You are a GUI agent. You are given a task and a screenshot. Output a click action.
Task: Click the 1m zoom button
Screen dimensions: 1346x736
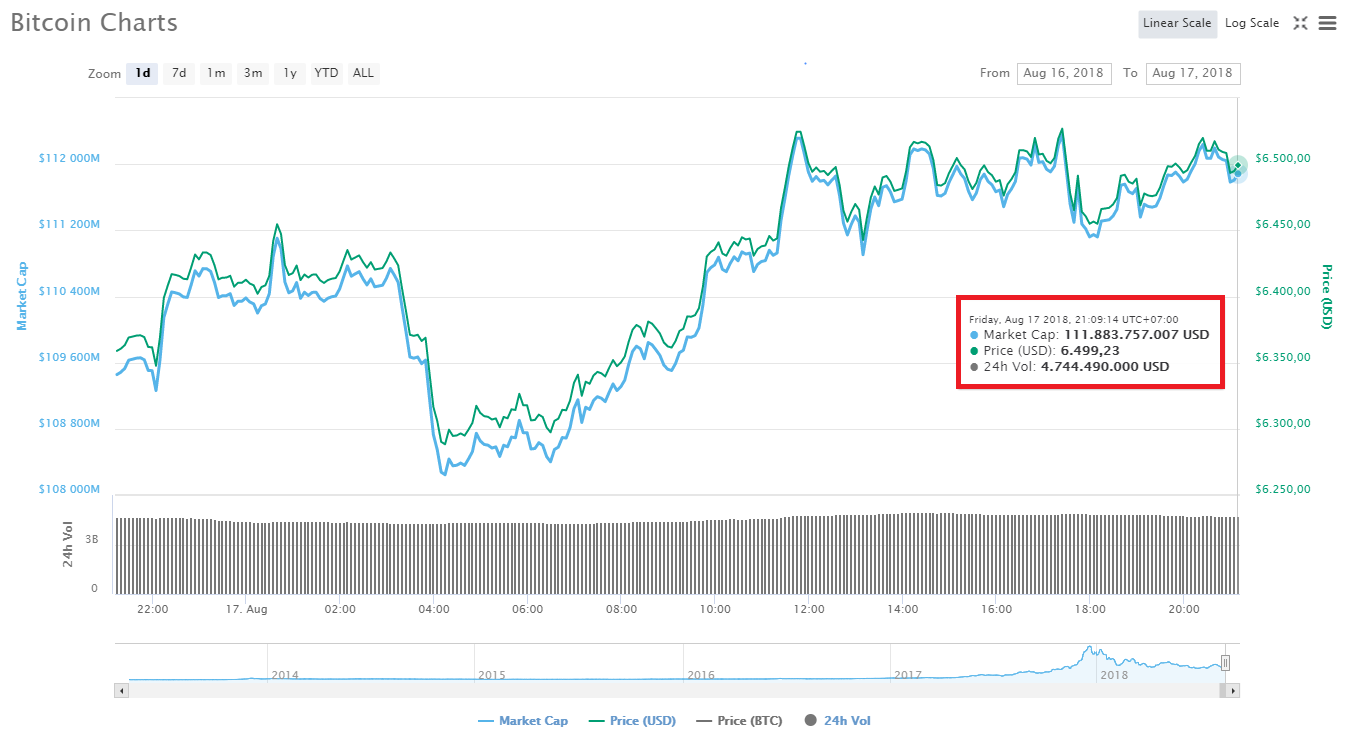pyautogui.click(x=215, y=73)
